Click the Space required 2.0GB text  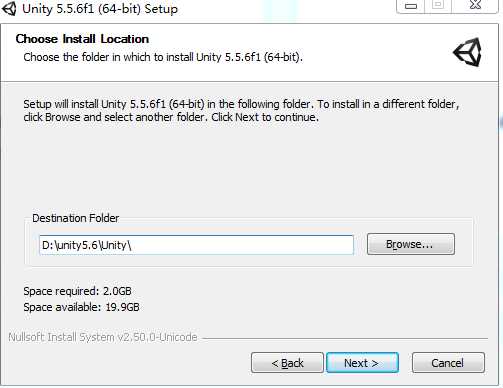77,291
